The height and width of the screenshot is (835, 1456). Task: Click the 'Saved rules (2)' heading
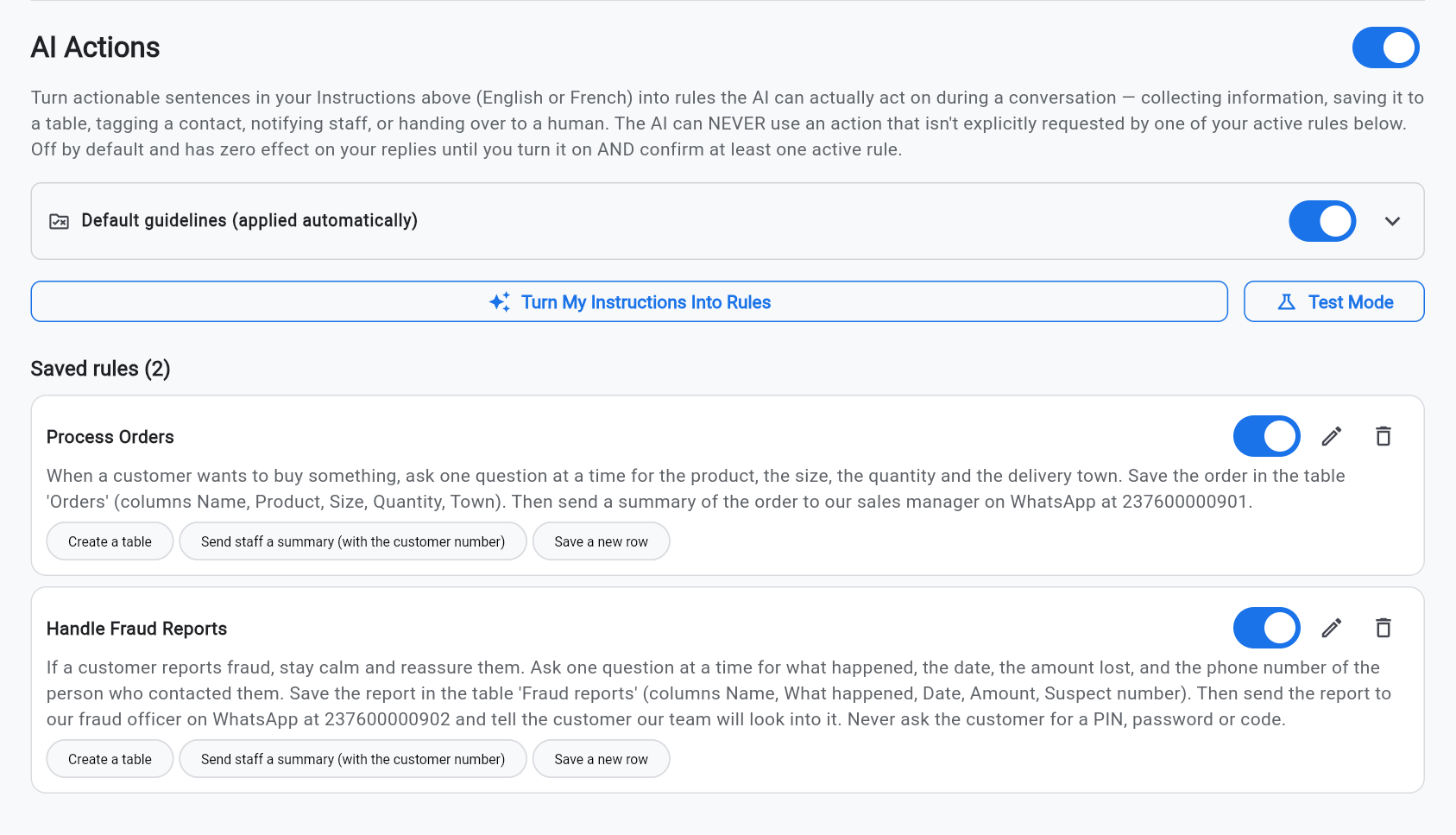coord(100,369)
